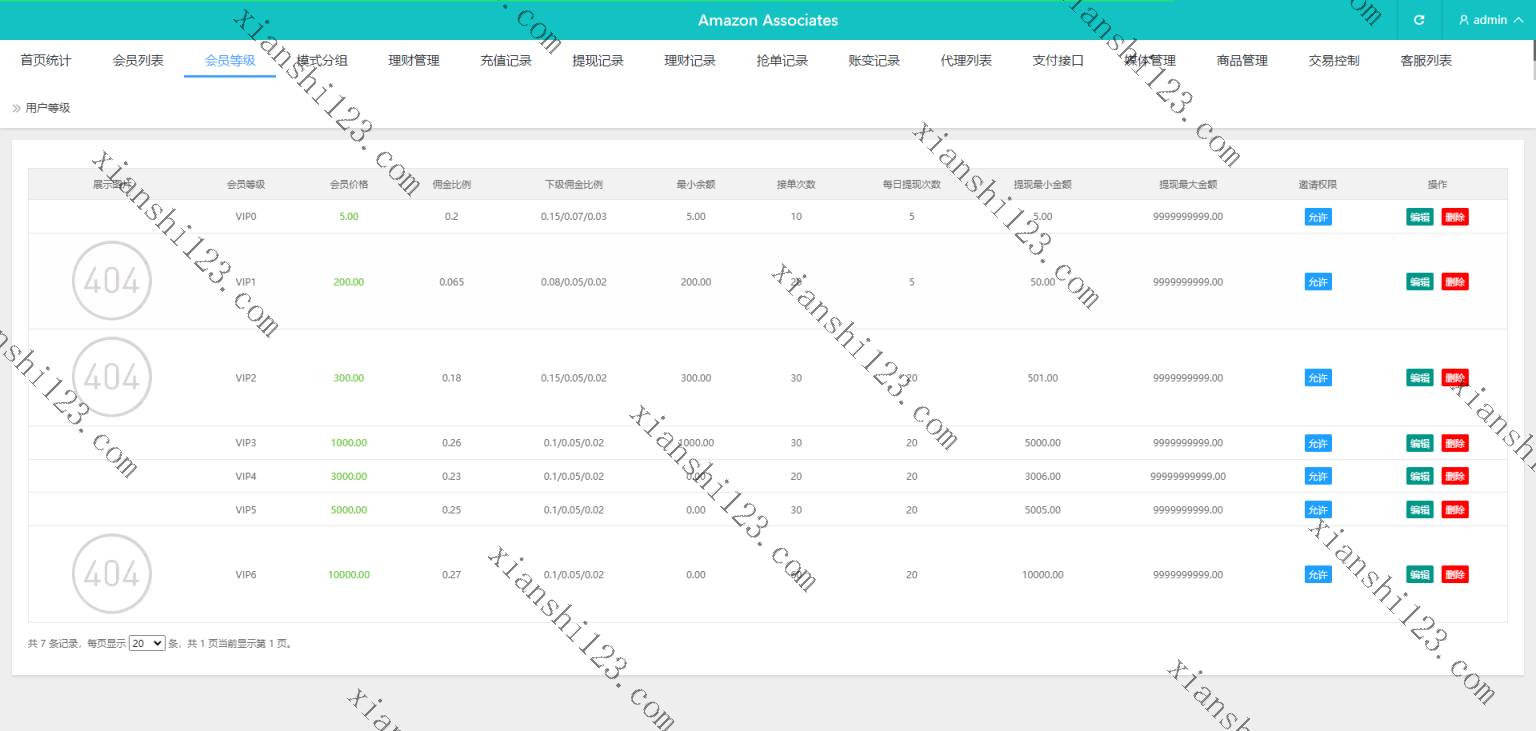1536x731 pixels.
Task: Switch to the 提现记录 tab
Action: [x=598, y=61]
